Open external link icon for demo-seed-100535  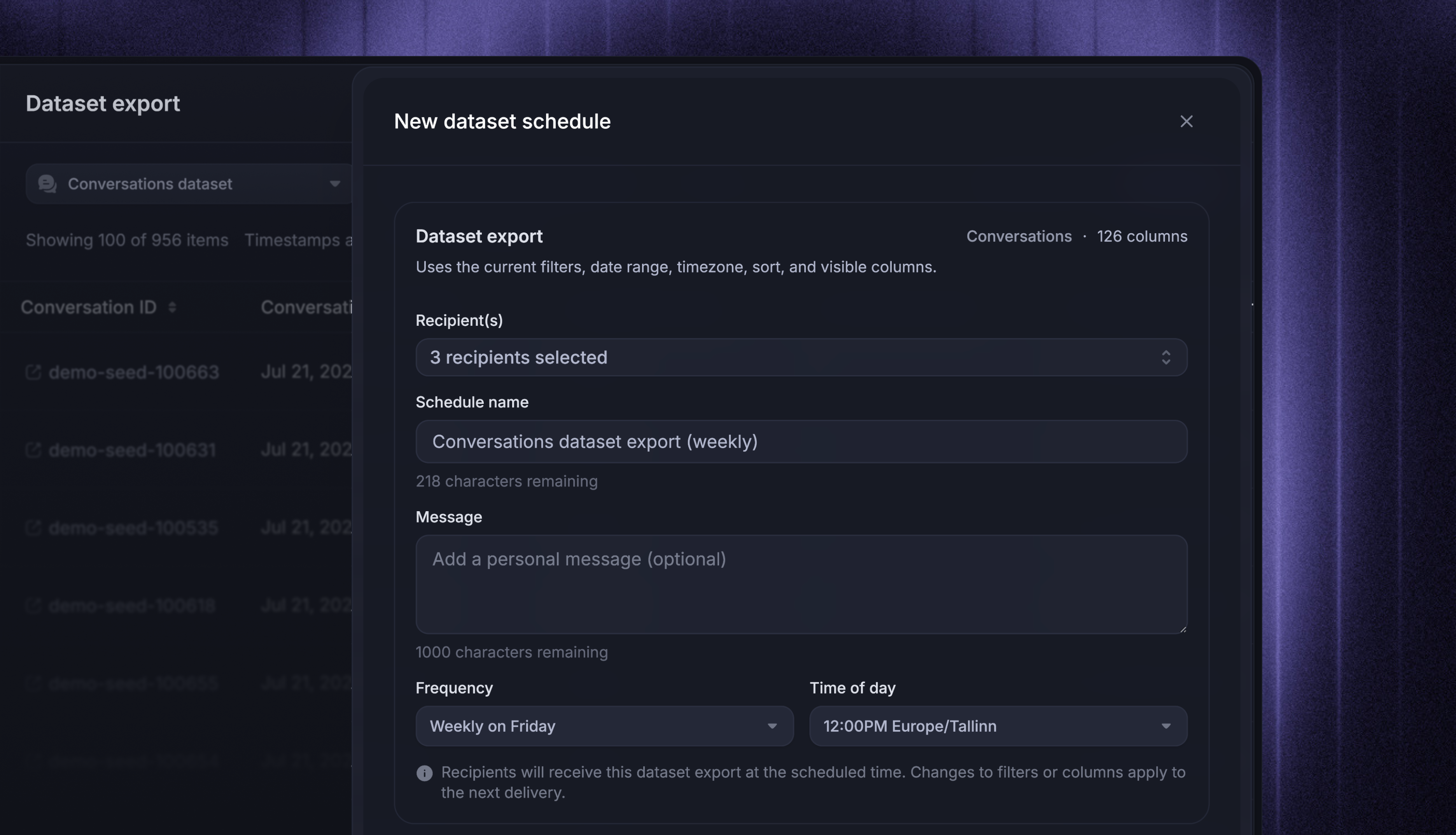33,528
